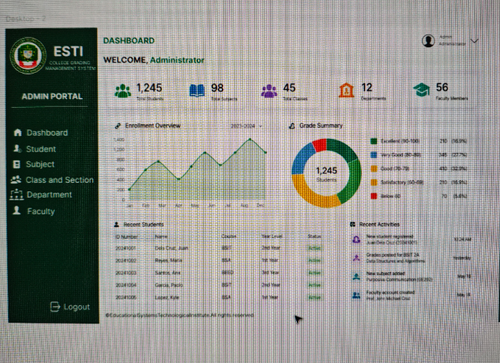Screen dimensions: 500x363
Task: Click the ID Number column header
Action: 126,237
